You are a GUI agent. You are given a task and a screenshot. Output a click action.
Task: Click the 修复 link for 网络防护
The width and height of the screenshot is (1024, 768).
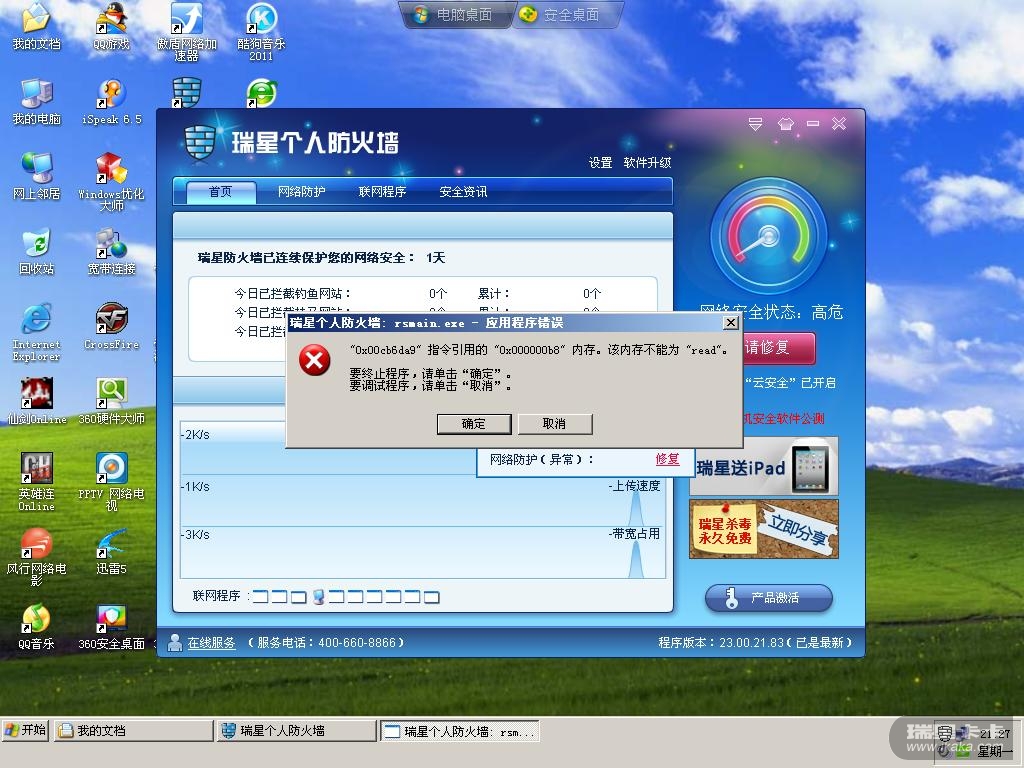(667, 459)
